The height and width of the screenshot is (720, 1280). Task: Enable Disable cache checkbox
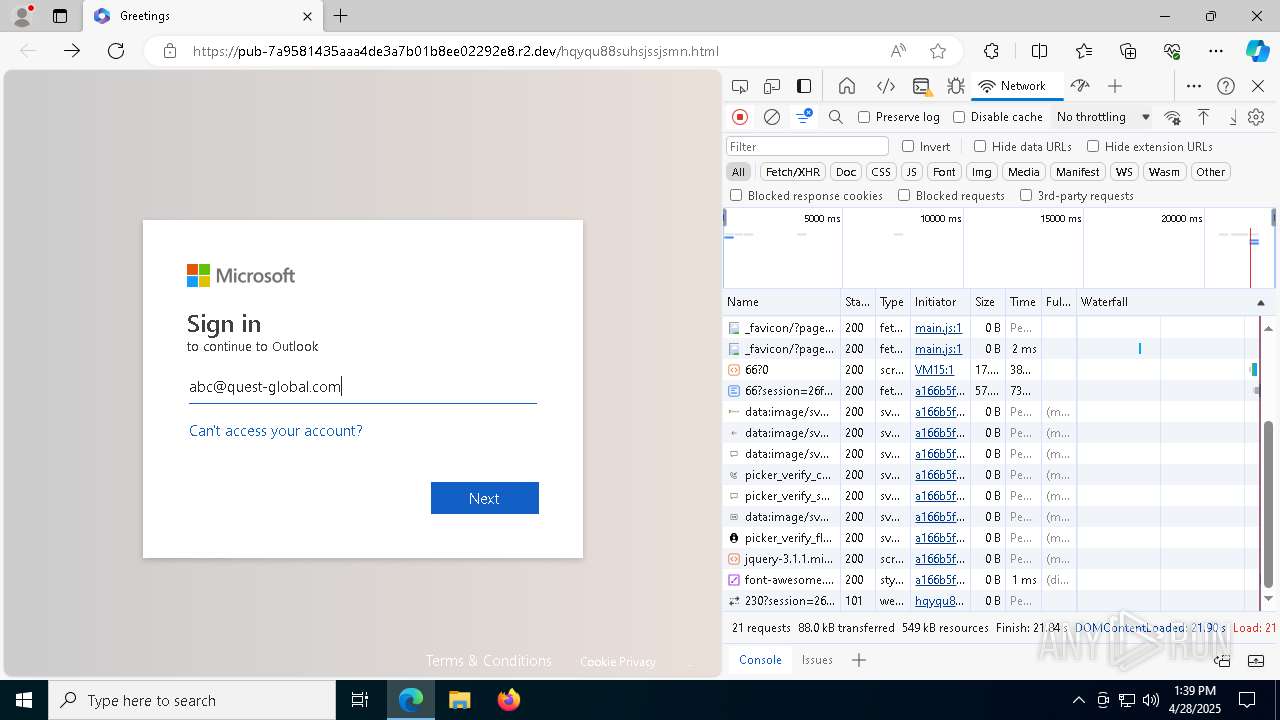pyautogui.click(x=959, y=117)
